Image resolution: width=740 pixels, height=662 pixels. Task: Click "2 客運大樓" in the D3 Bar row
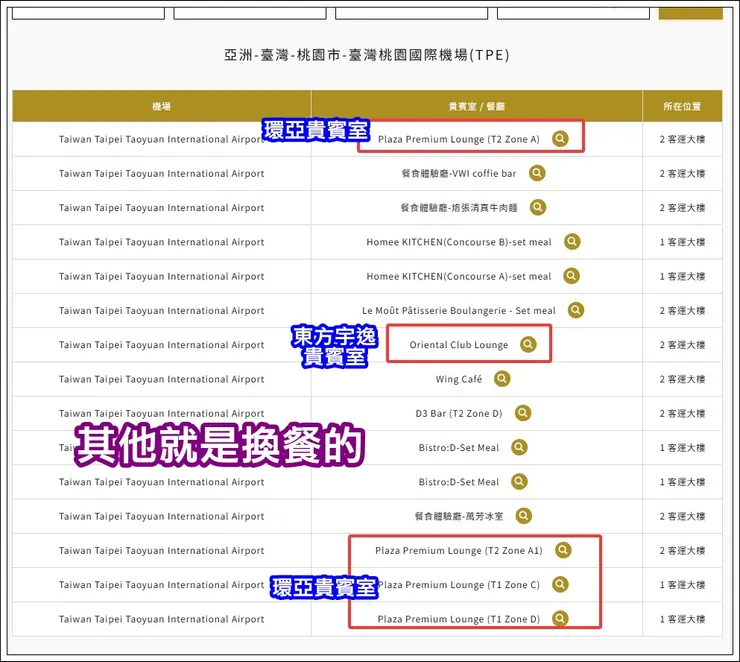click(x=682, y=413)
